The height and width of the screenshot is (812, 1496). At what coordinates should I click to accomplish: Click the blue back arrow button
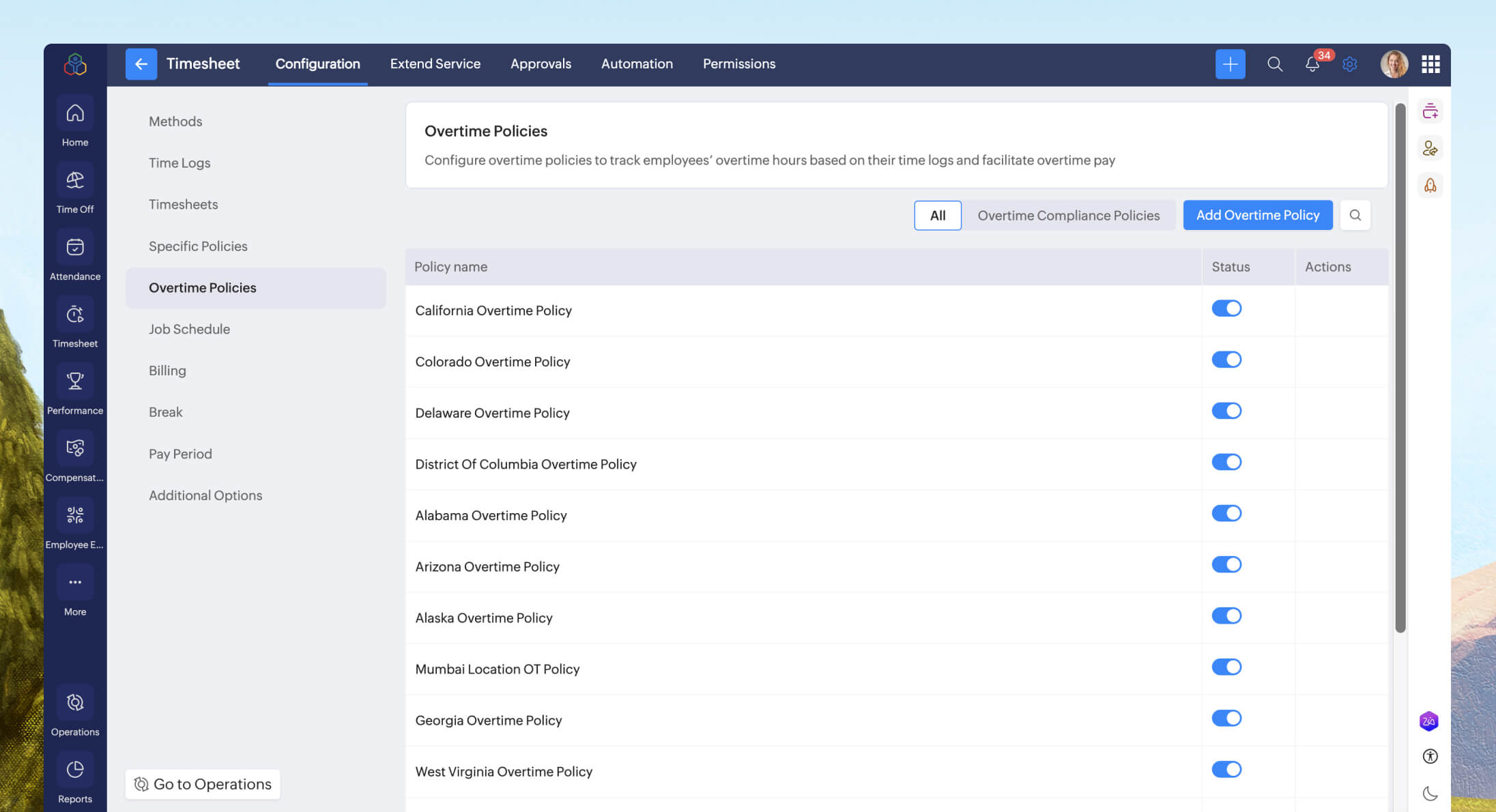141,64
